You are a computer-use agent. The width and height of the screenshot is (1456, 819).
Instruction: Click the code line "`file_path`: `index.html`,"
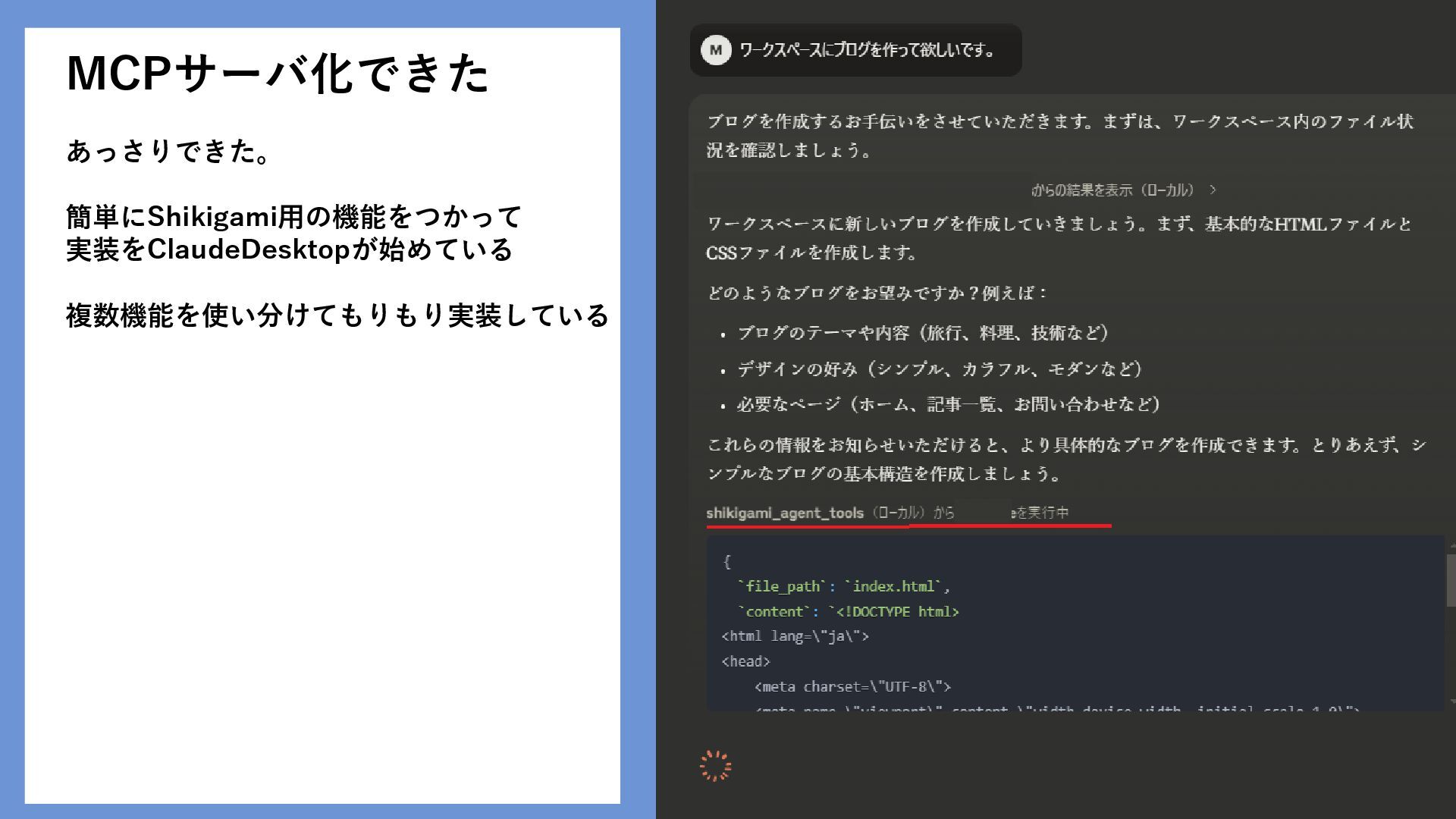844,586
